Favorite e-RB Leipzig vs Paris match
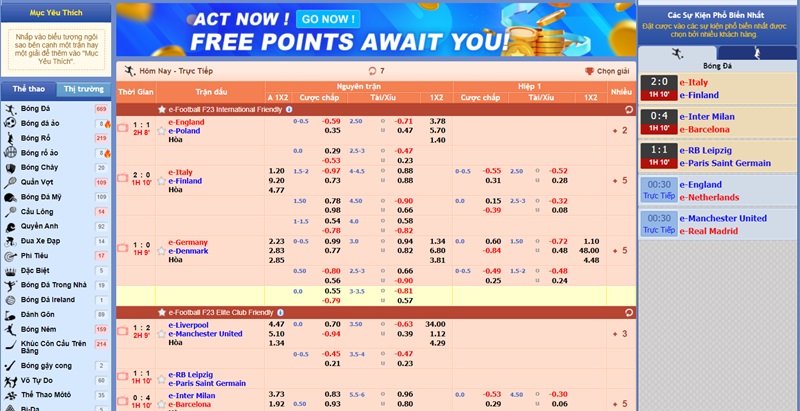Viewport: 800px width, 411px height. coord(162,379)
